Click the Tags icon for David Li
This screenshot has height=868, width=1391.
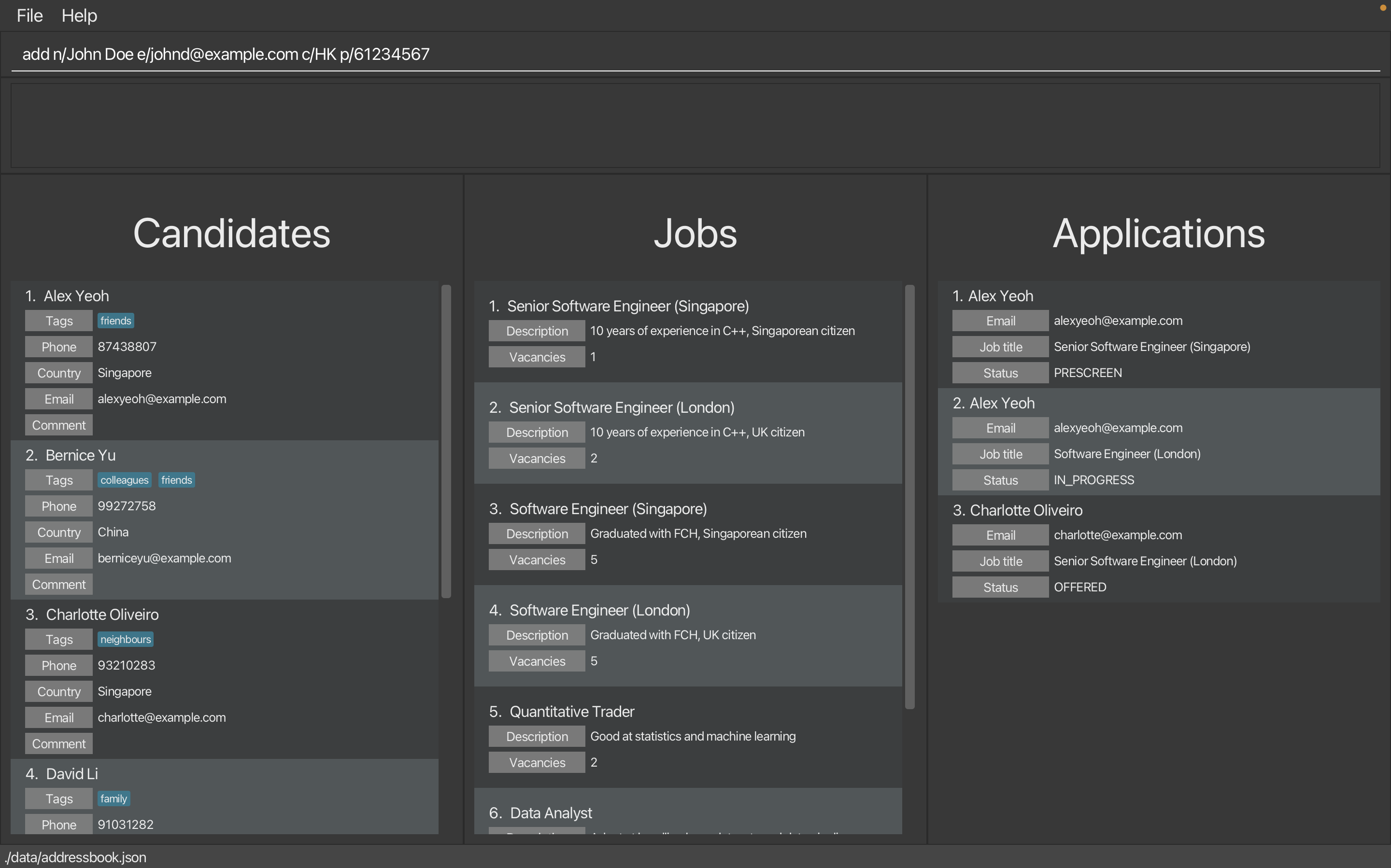[x=58, y=798]
